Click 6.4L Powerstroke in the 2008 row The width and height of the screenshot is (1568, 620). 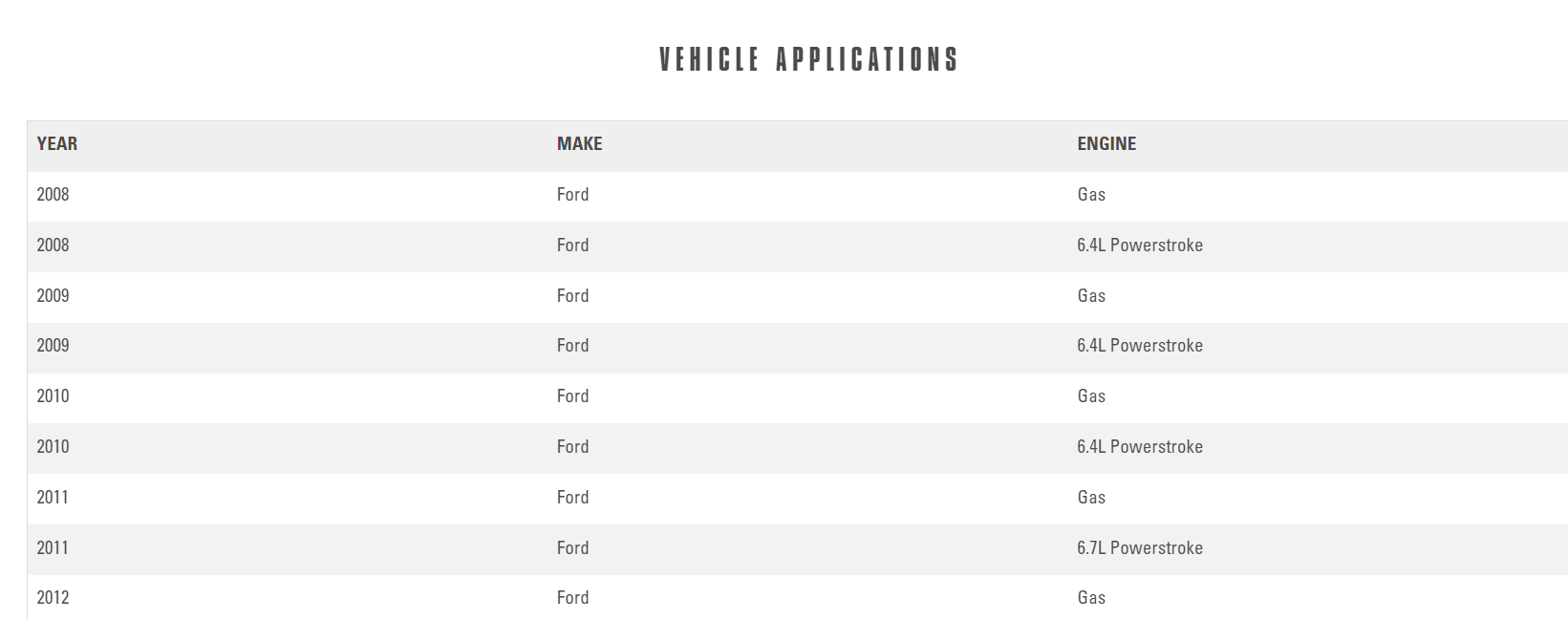point(1139,246)
